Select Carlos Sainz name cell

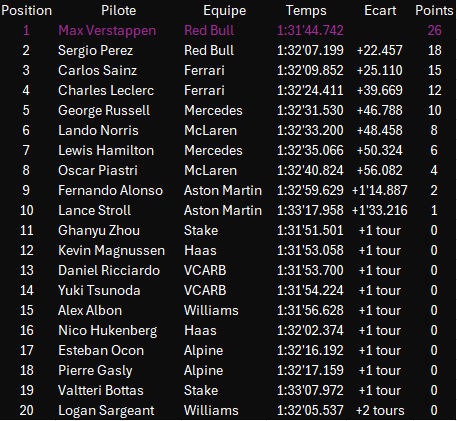click(97, 71)
